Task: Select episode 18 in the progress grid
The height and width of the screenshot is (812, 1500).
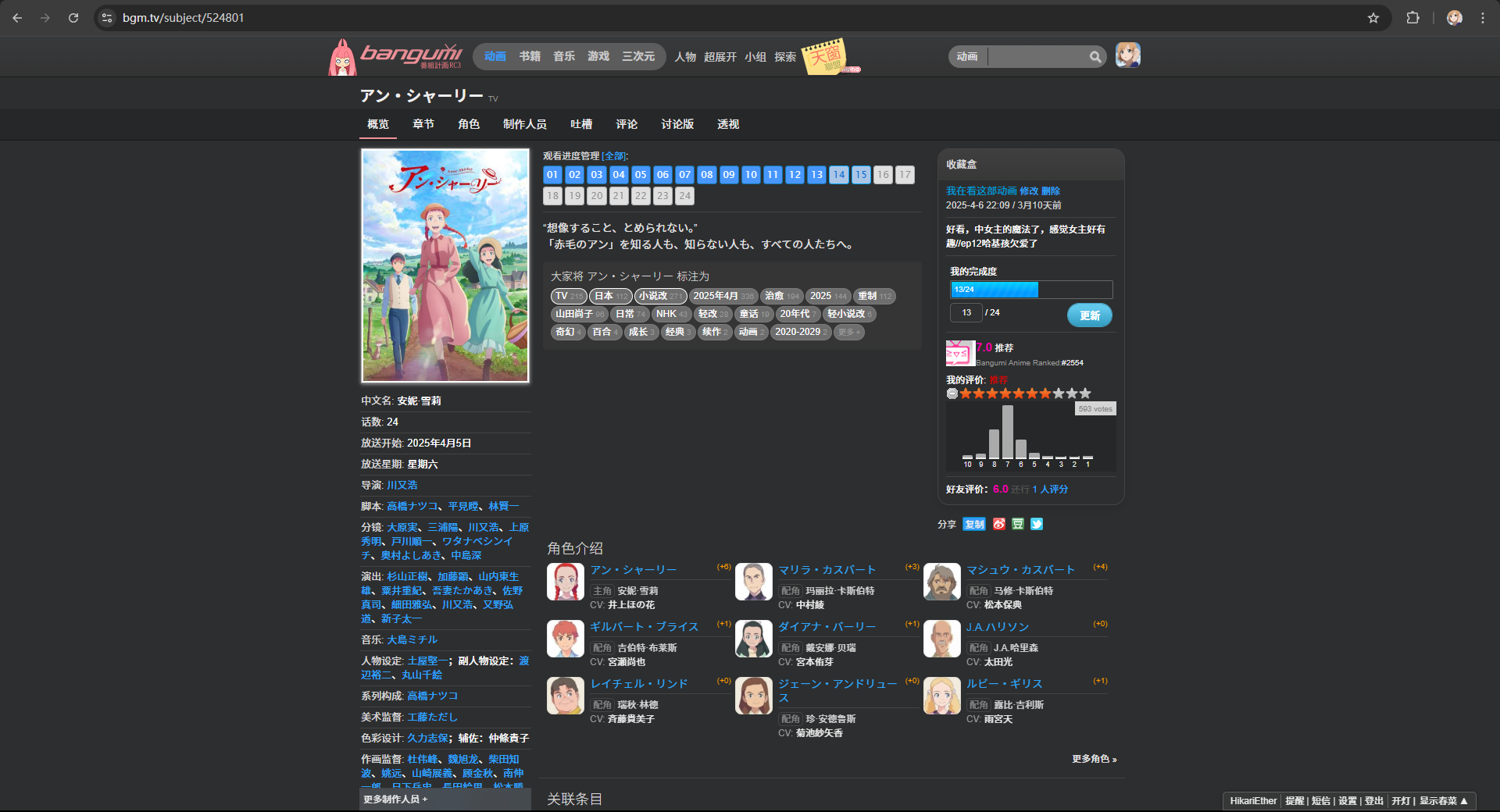Action: tap(552, 195)
